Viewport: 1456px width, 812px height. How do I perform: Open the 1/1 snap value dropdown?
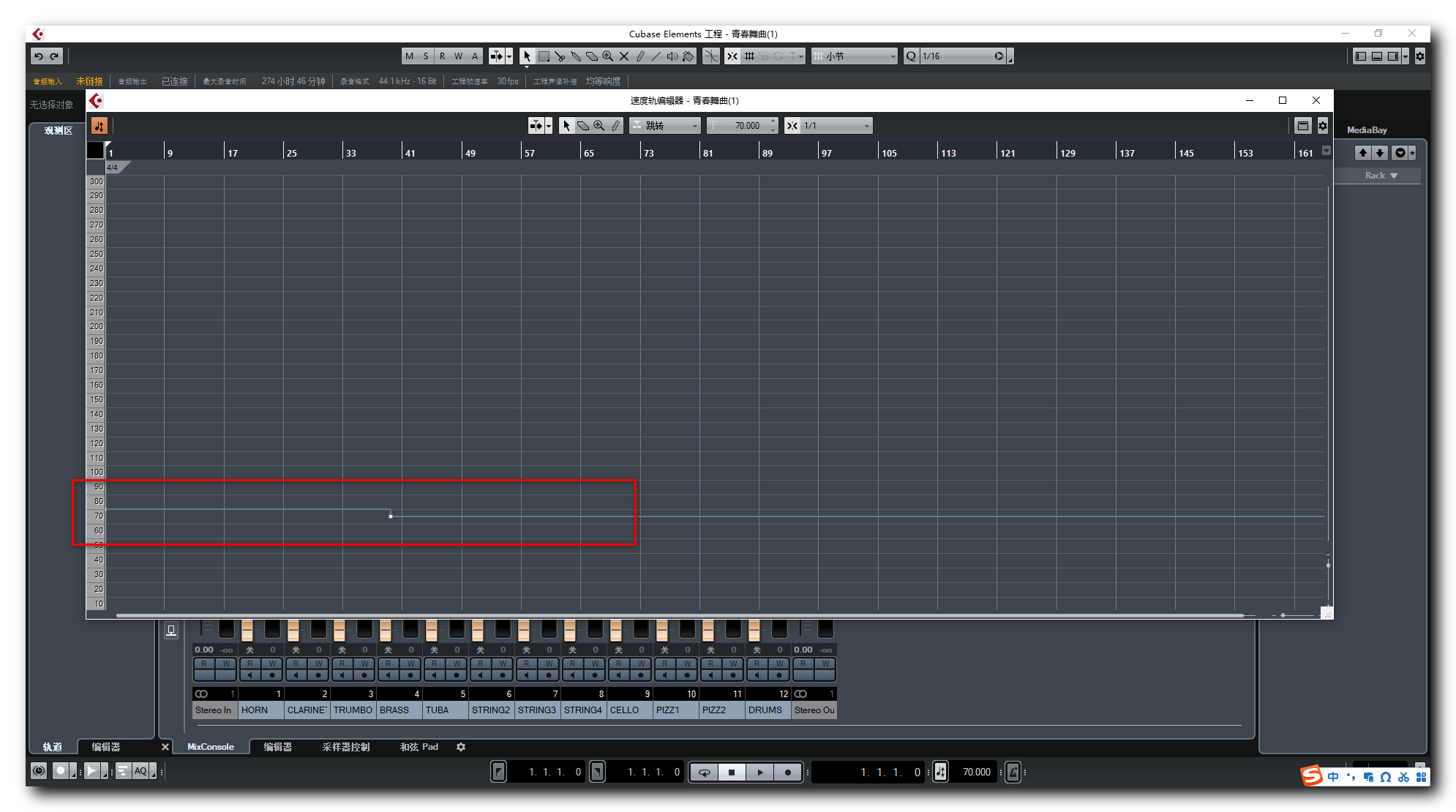point(836,126)
